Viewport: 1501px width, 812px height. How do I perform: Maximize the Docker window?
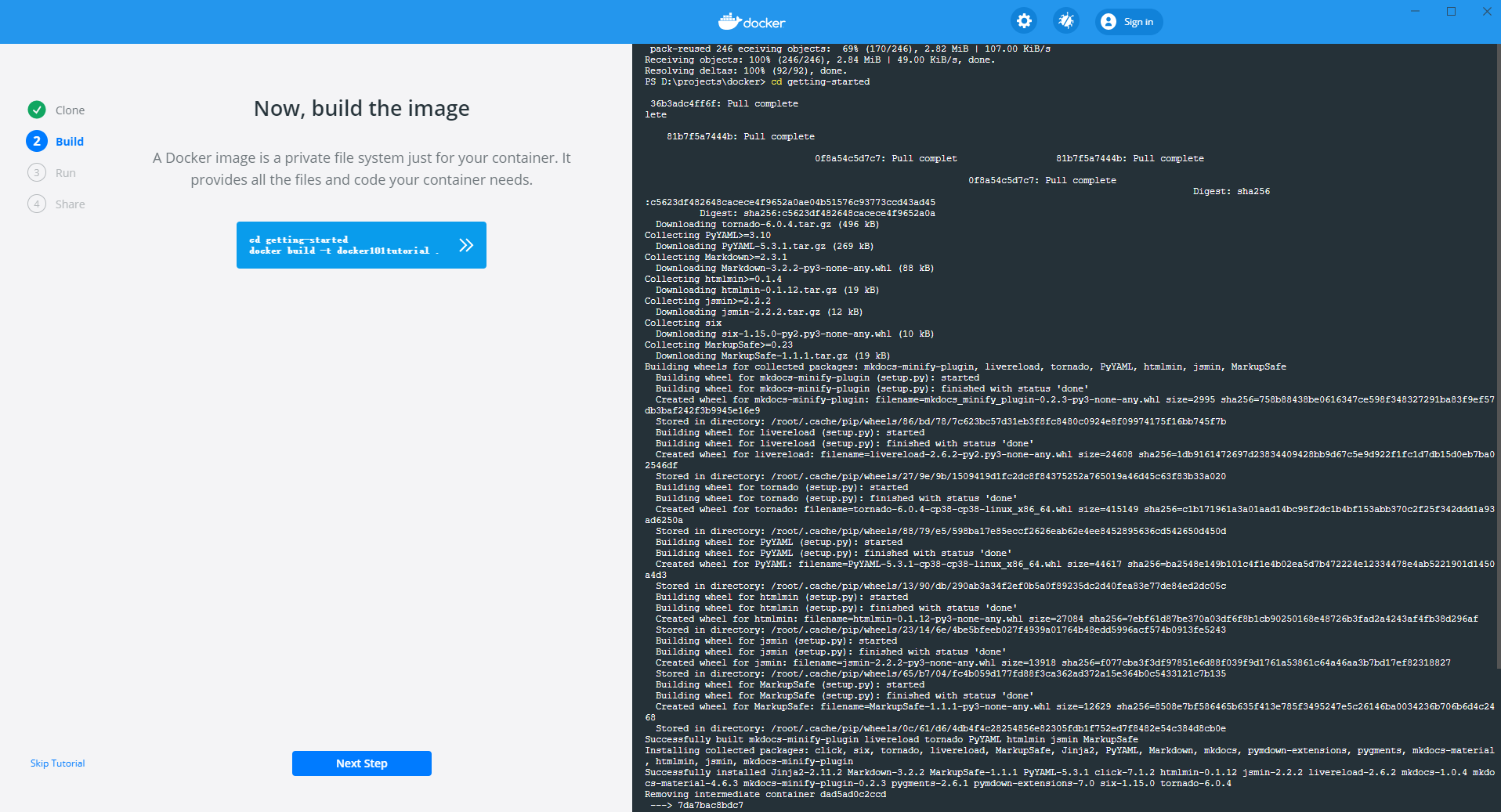[1451, 11]
